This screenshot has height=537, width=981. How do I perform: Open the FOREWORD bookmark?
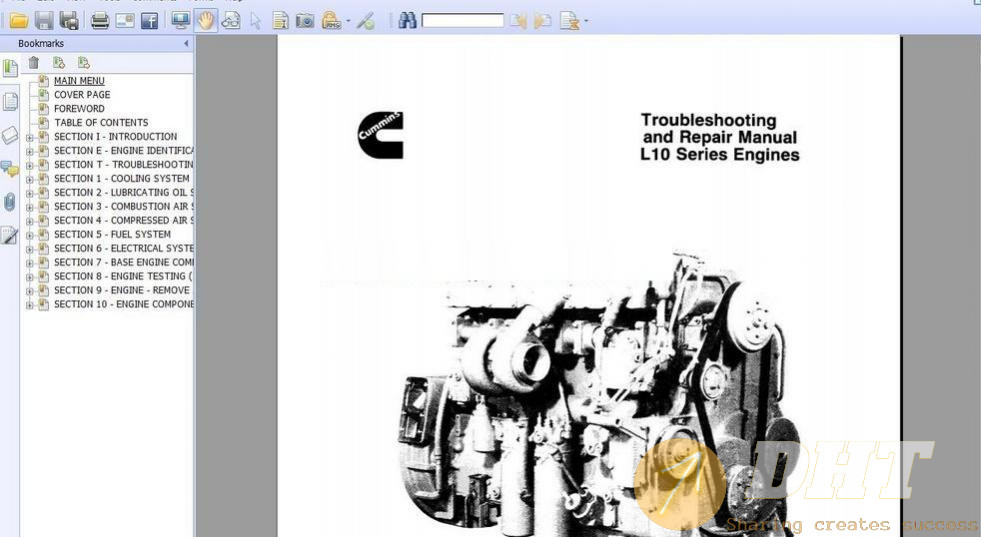(x=79, y=108)
